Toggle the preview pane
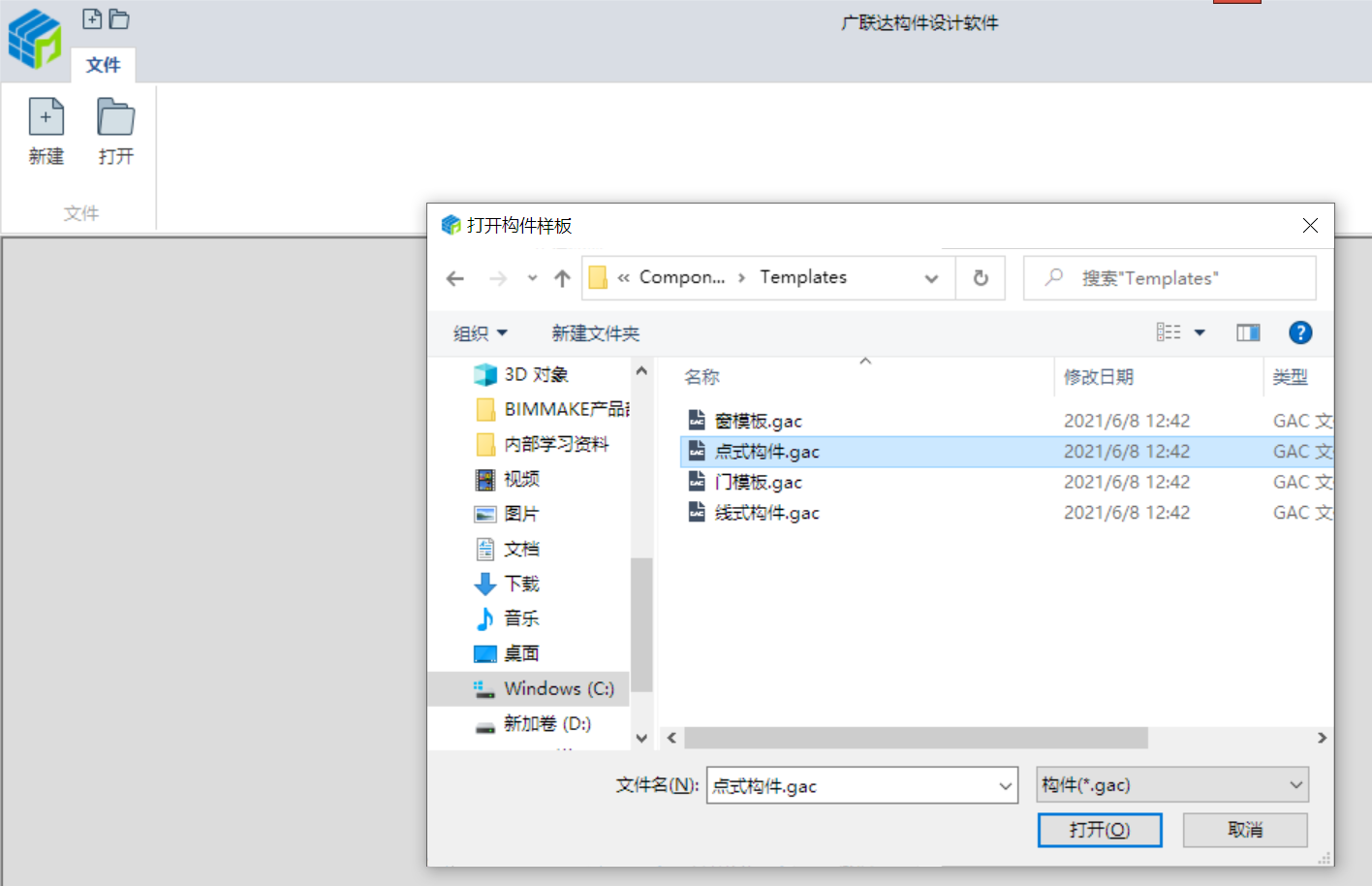Viewport: 1372px width, 886px height. (x=1248, y=332)
